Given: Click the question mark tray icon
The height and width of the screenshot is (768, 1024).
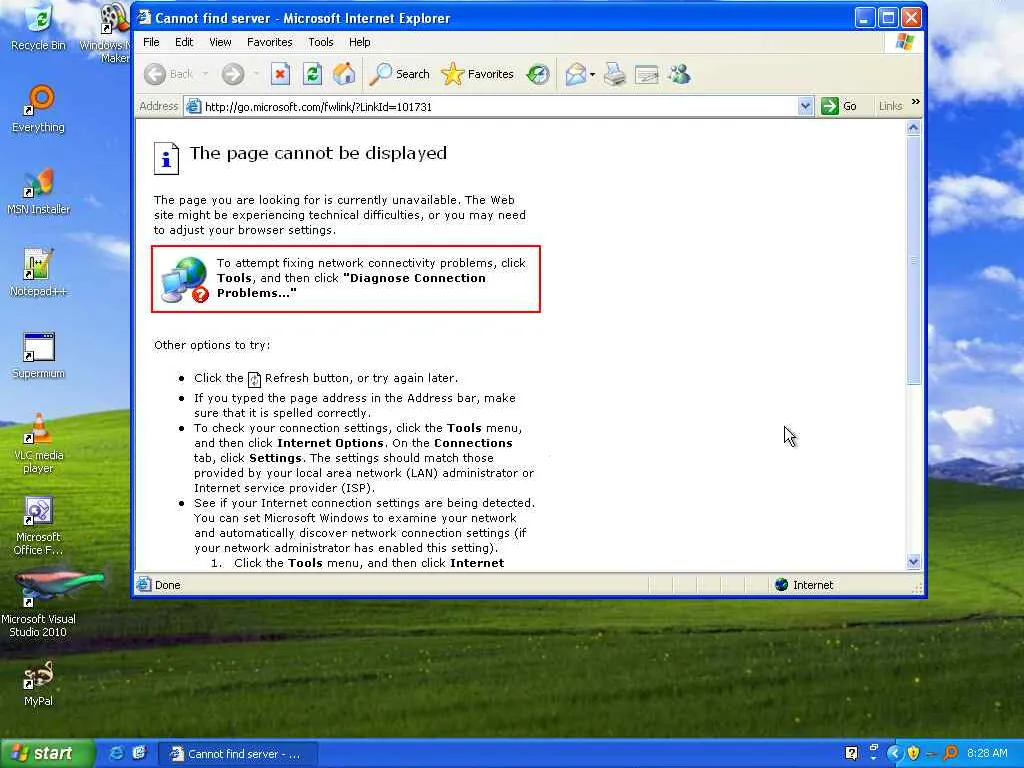Looking at the screenshot, I should pyautogui.click(x=851, y=753).
